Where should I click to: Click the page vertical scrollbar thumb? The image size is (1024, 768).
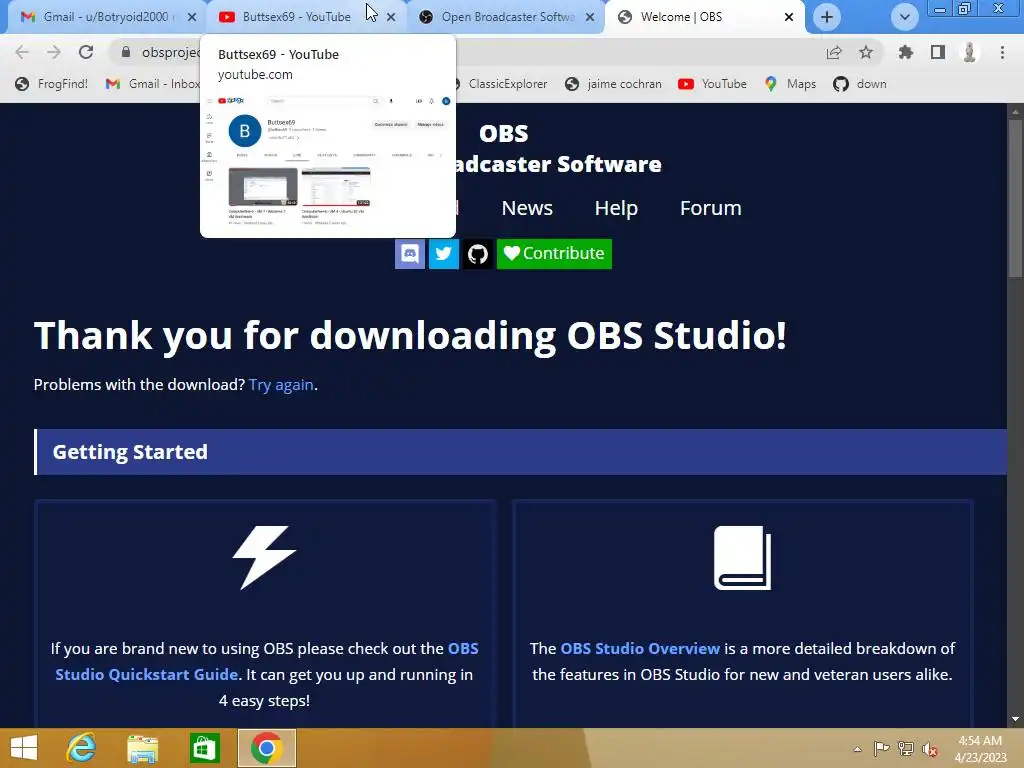[x=1015, y=199]
